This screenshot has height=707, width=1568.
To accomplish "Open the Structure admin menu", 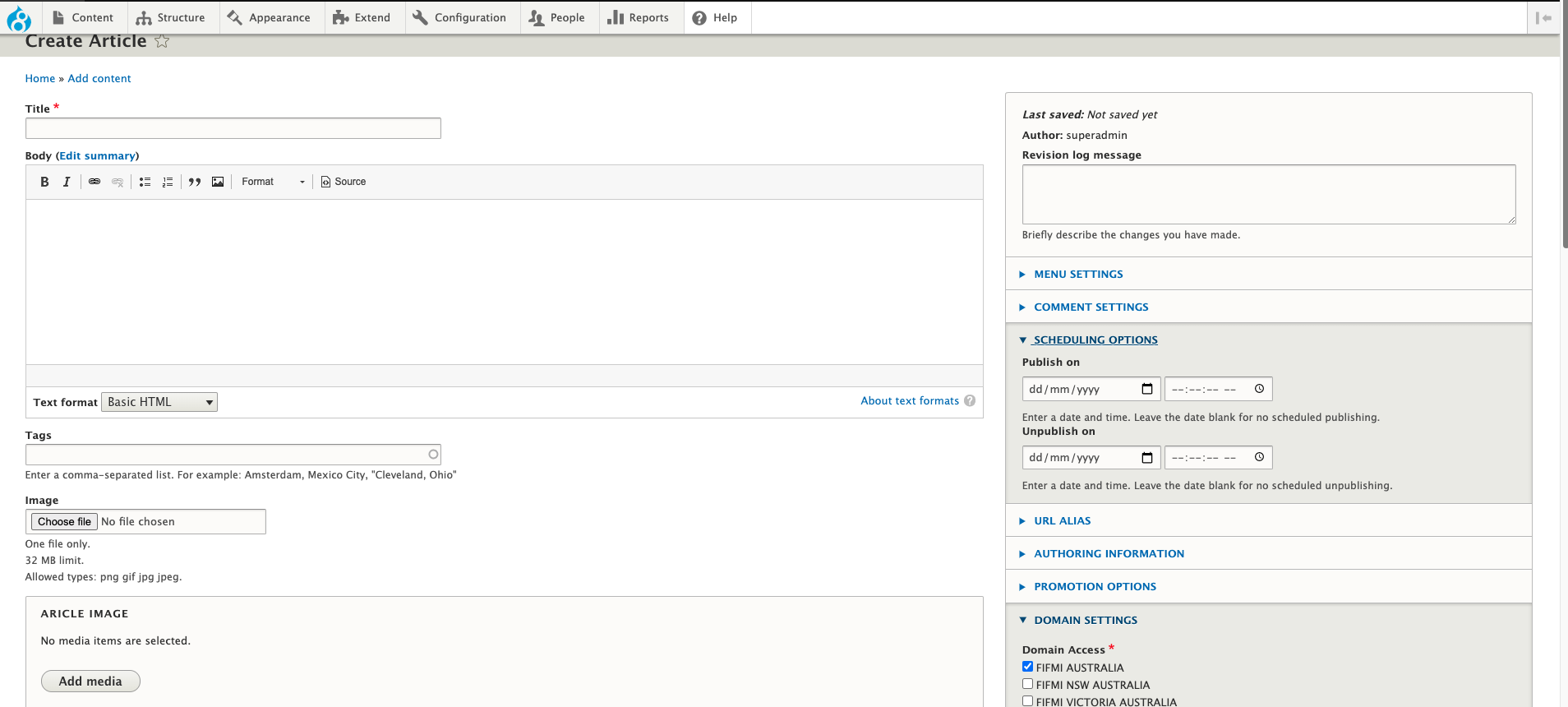I will pos(171,17).
